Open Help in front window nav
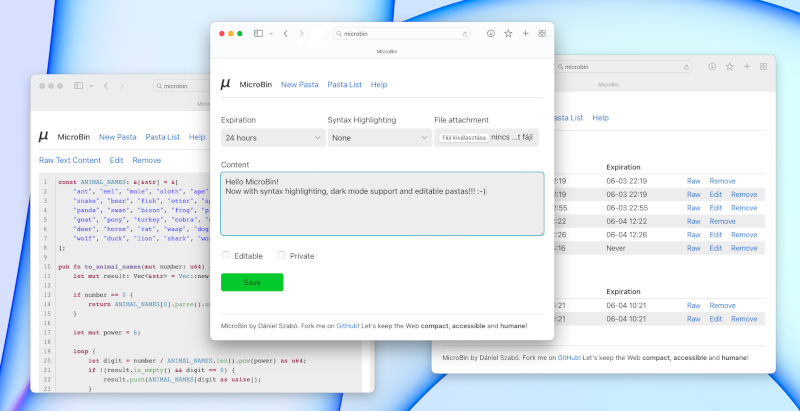Image resolution: width=800 pixels, height=411 pixels. 379,85
